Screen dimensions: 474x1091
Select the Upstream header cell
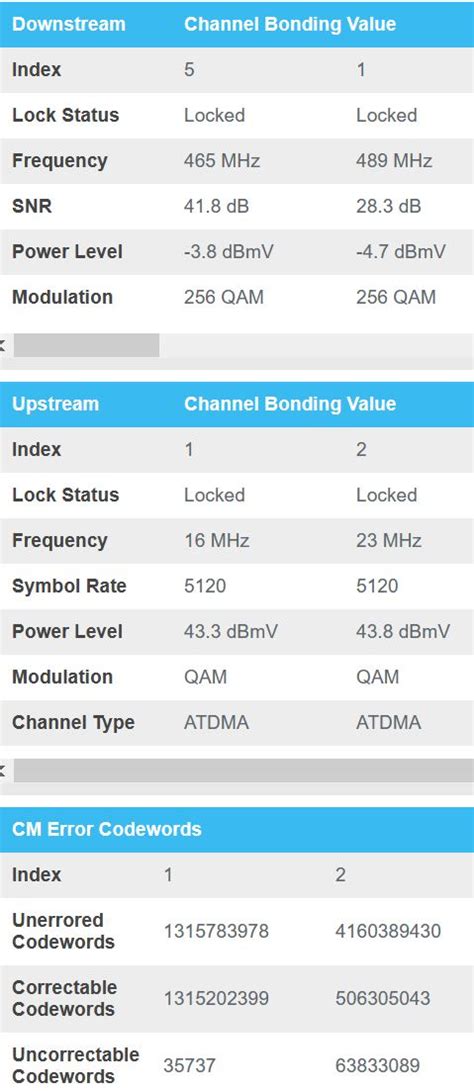click(x=56, y=404)
